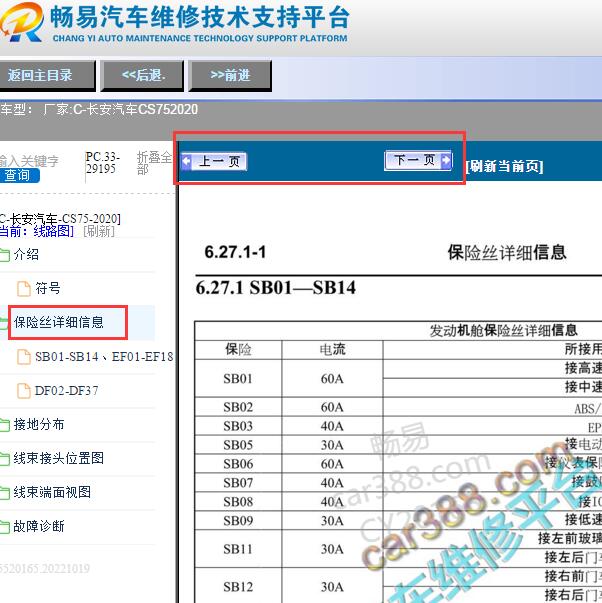
Task: Expand 线束接头位置图 folder
Action: coord(58,458)
